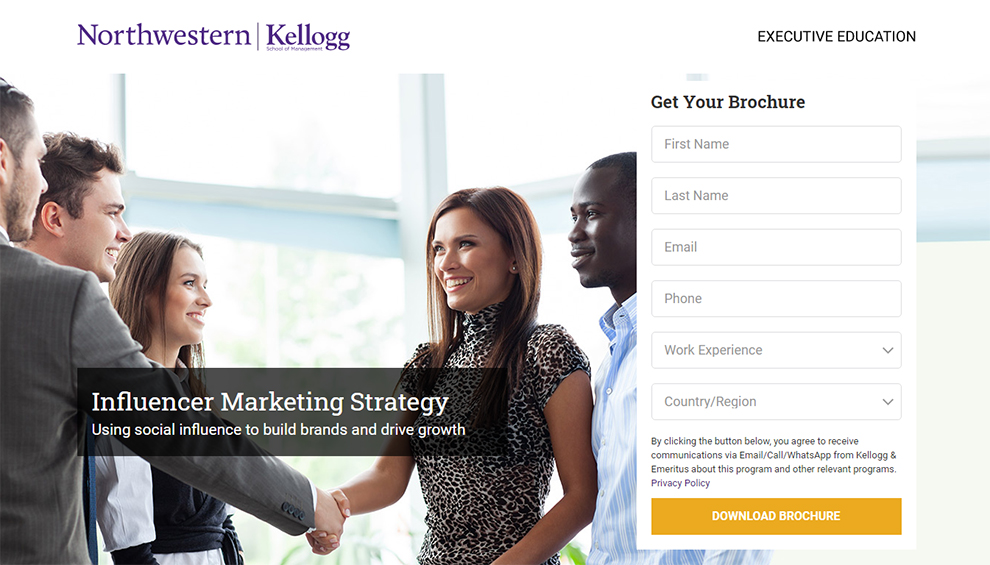The width and height of the screenshot is (990, 565).
Task: Click the Kellogg School of Management logo
Action: (x=307, y=37)
